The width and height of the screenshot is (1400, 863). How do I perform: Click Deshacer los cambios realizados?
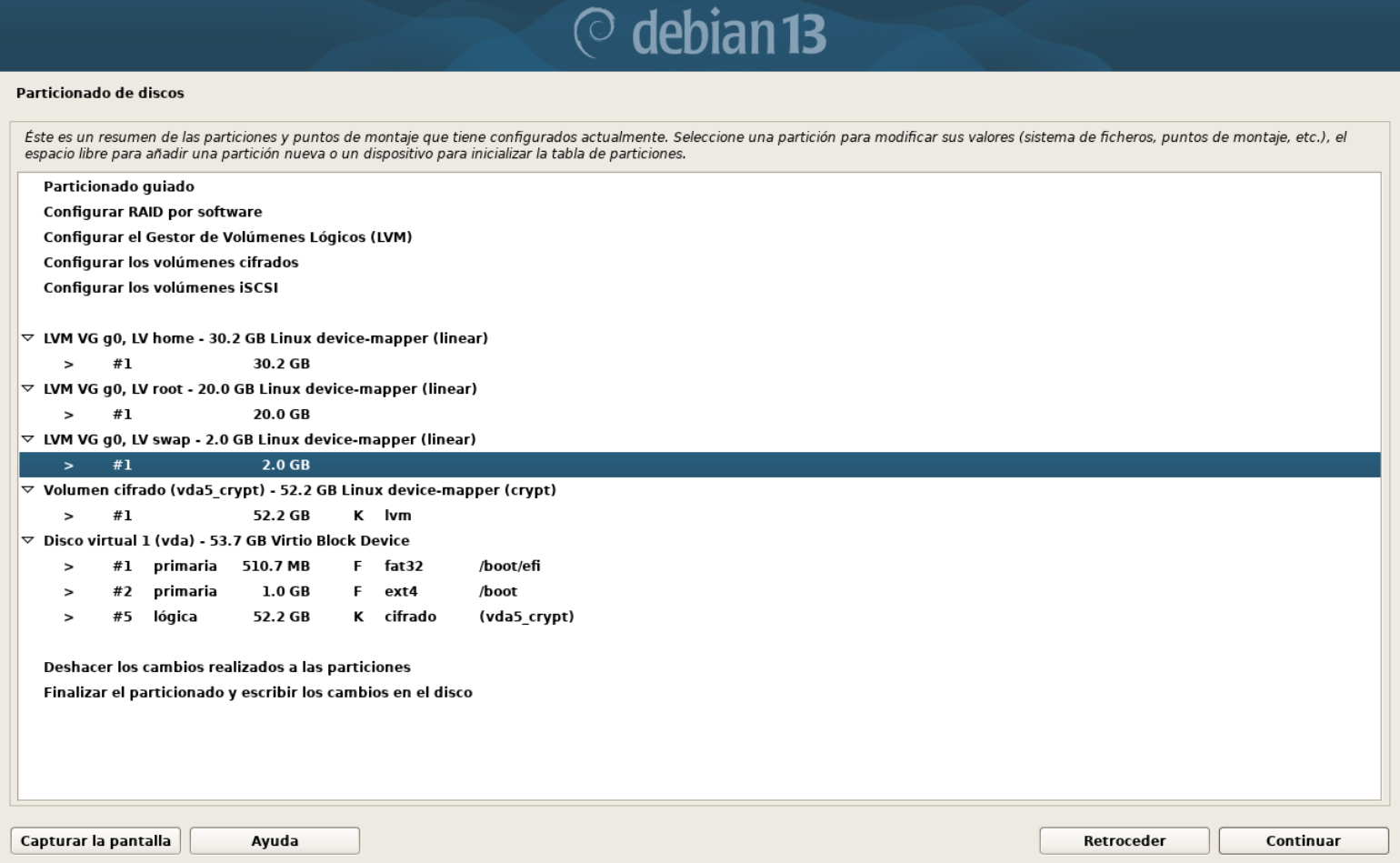227,667
